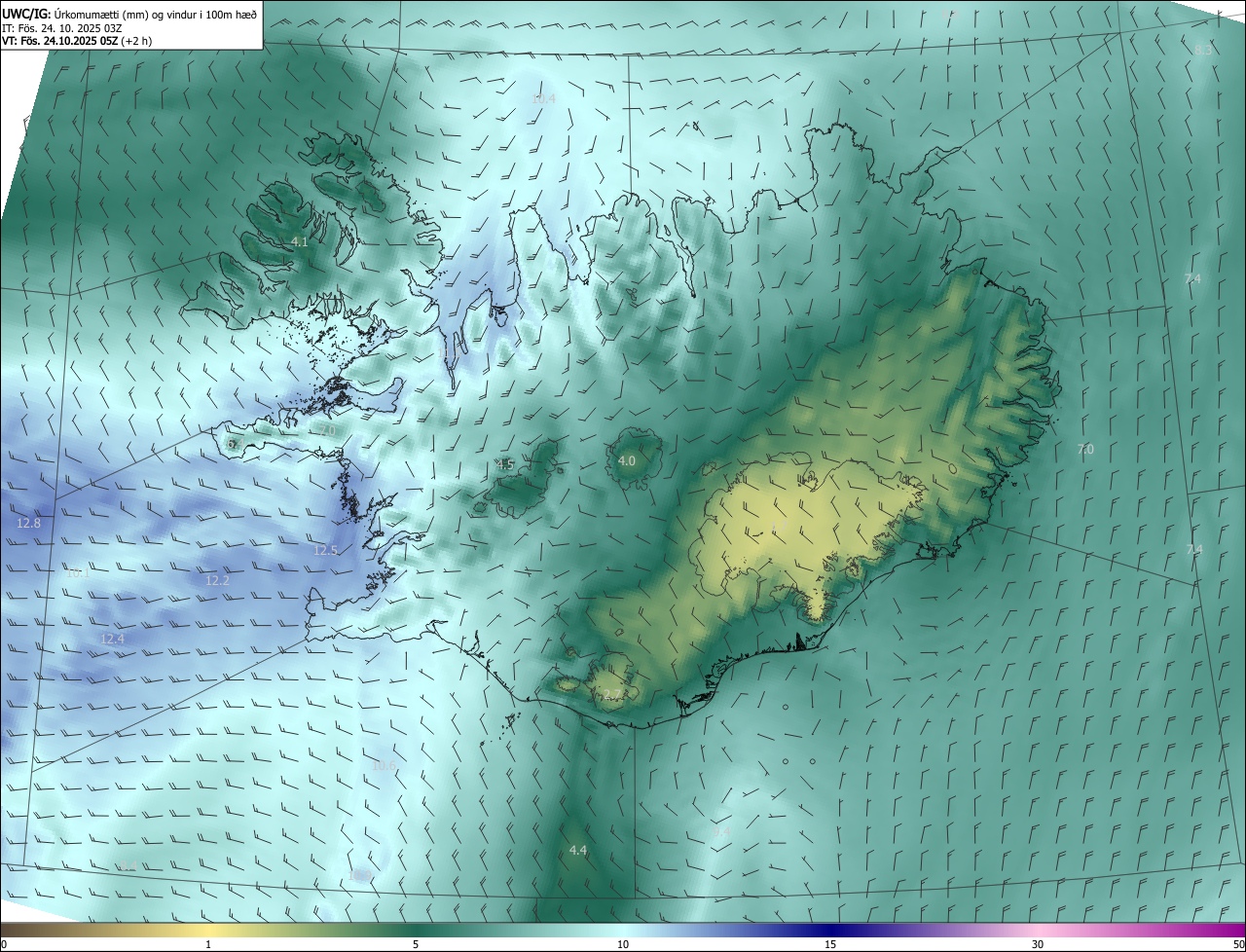The image size is (1246, 952).
Task: Click the 12.2 value label
Action: coord(217,580)
